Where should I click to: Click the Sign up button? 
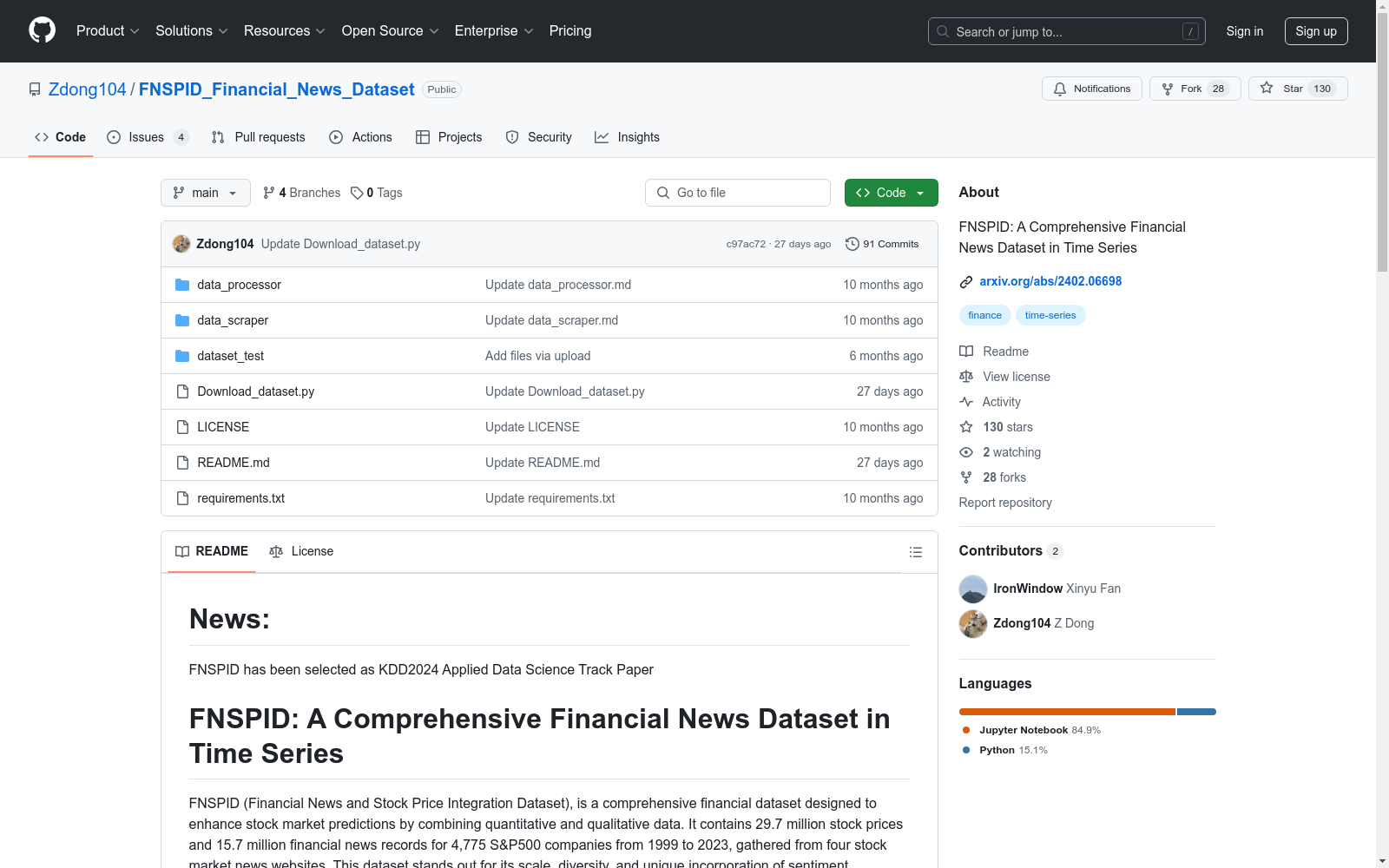[x=1316, y=31]
